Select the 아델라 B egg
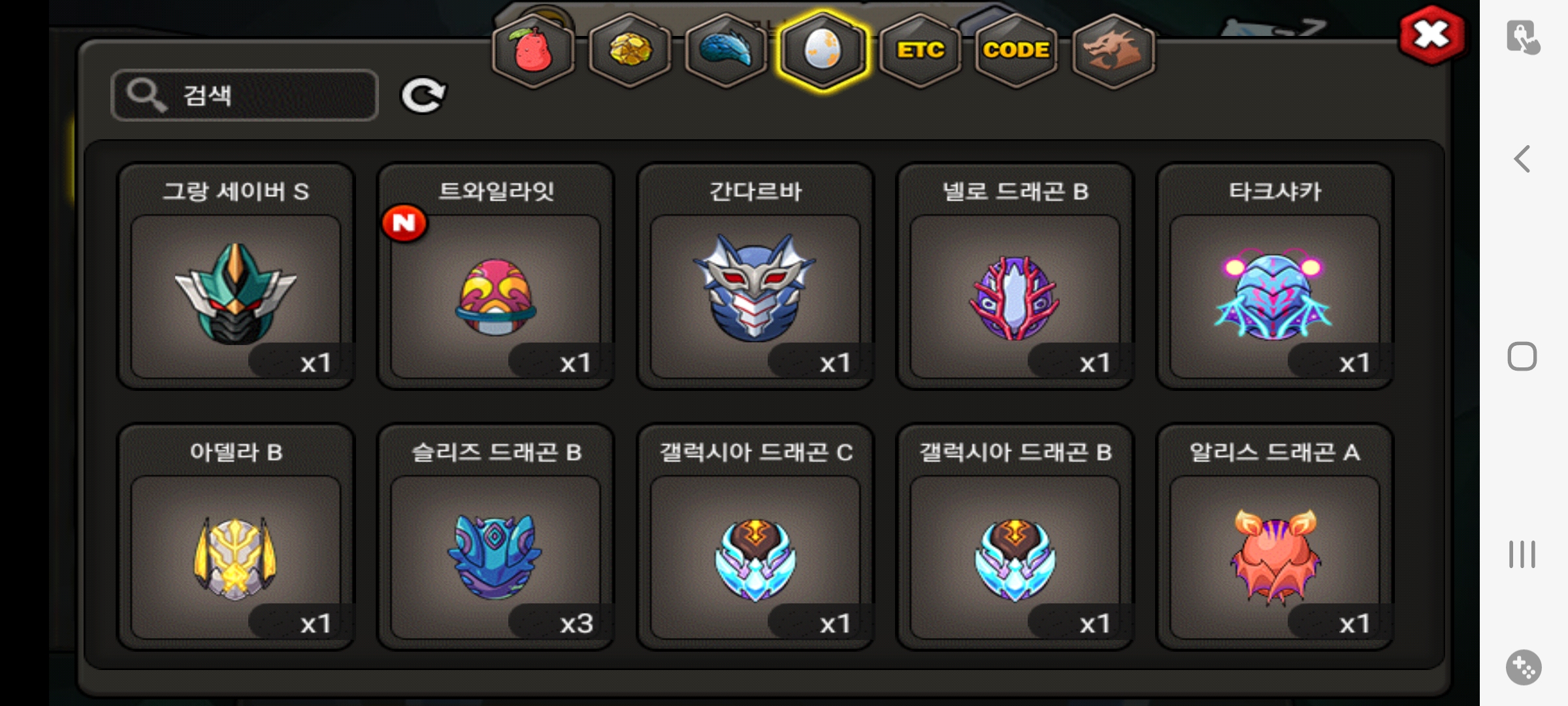 point(236,537)
